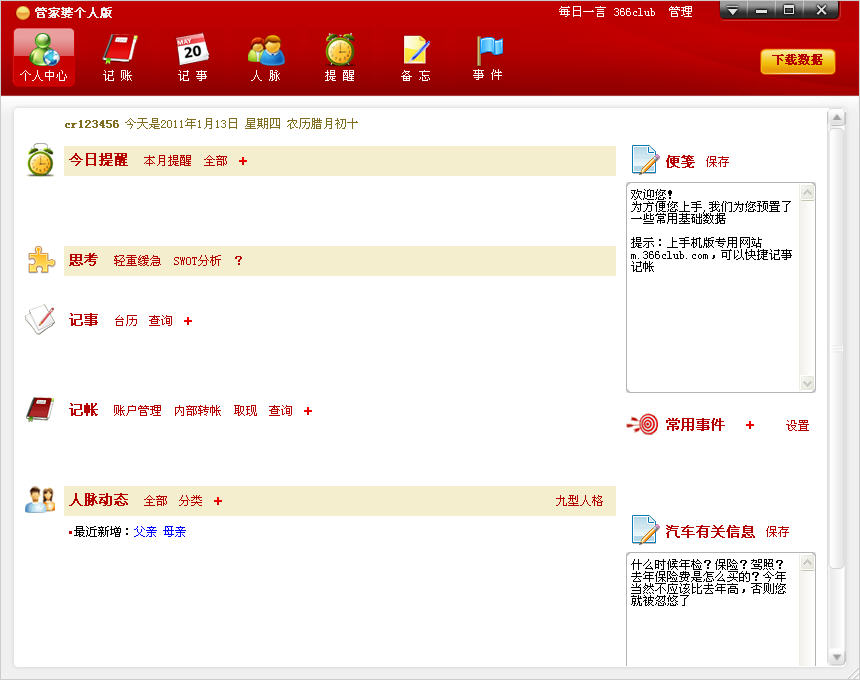The height and width of the screenshot is (680, 860).
Task: Open title bar dropdown arrow button
Action: pos(733,11)
